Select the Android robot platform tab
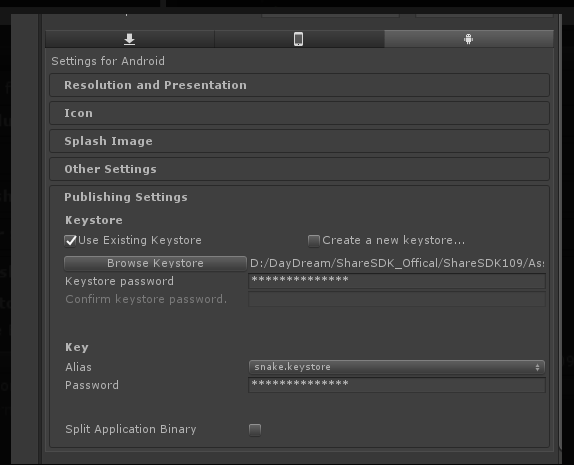Image resolution: width=574 pixels, height=465 pixels. [469, 39]
